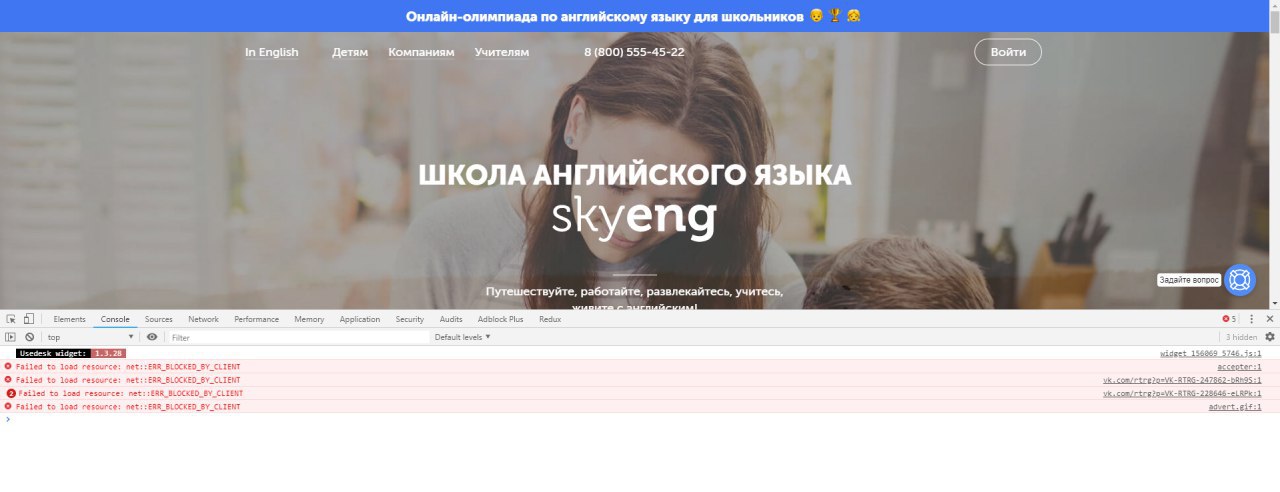Click heading ШКОЛА АНГЛИЙСКОГО ЯЗЫКА
This screenshot has width=1280, height=492.
coord(635,175)
